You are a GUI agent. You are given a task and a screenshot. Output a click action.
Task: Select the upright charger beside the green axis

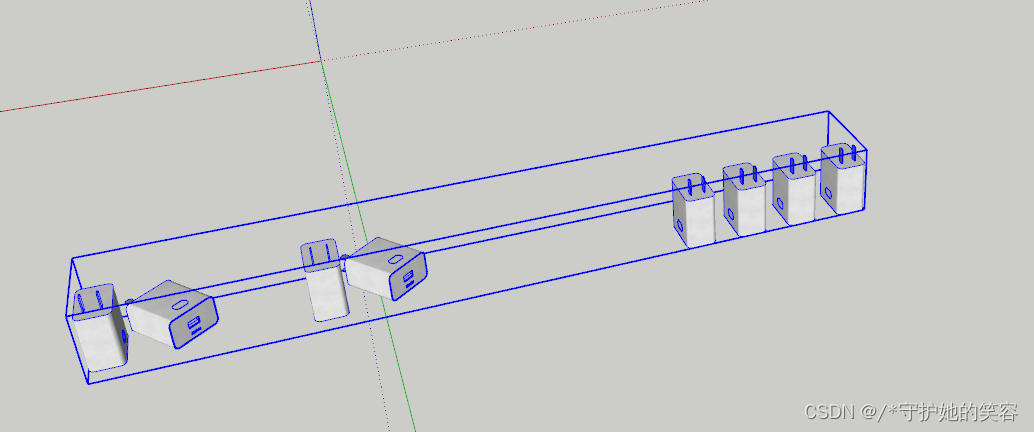click(x=324, y=280)
